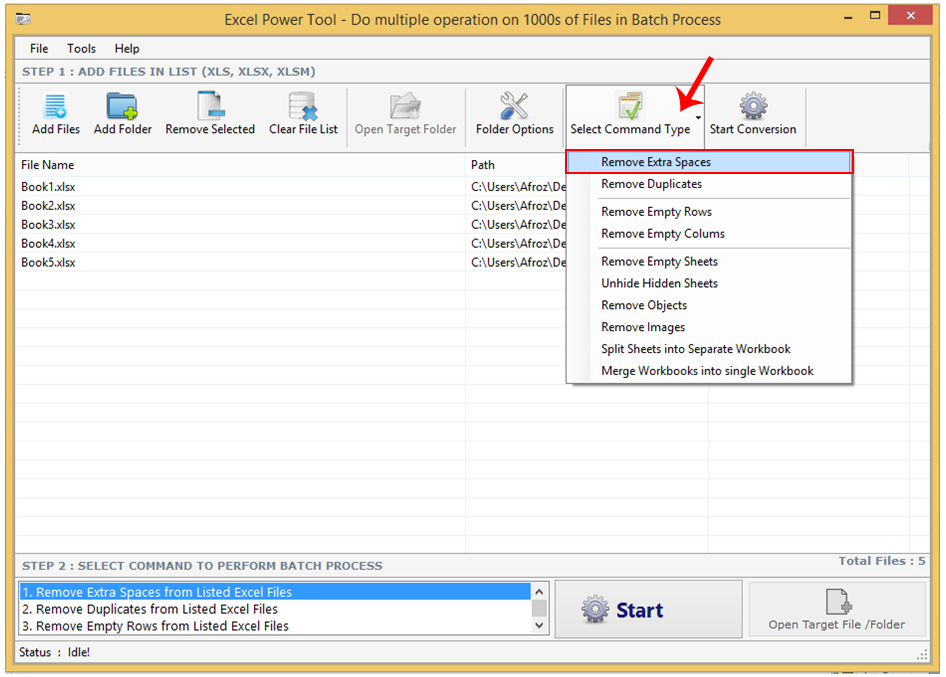Expand the Select Command Type dropdown arrow
Image resolution: width=946 pixels, height=677 pixels.
698,118
